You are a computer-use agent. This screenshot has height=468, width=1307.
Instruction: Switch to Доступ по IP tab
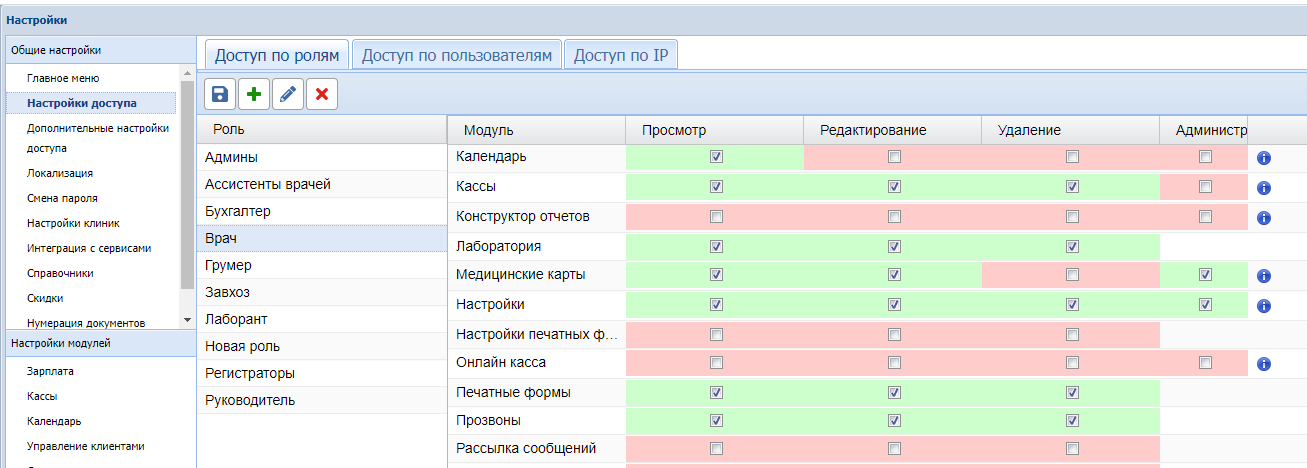tap(620, 55)
